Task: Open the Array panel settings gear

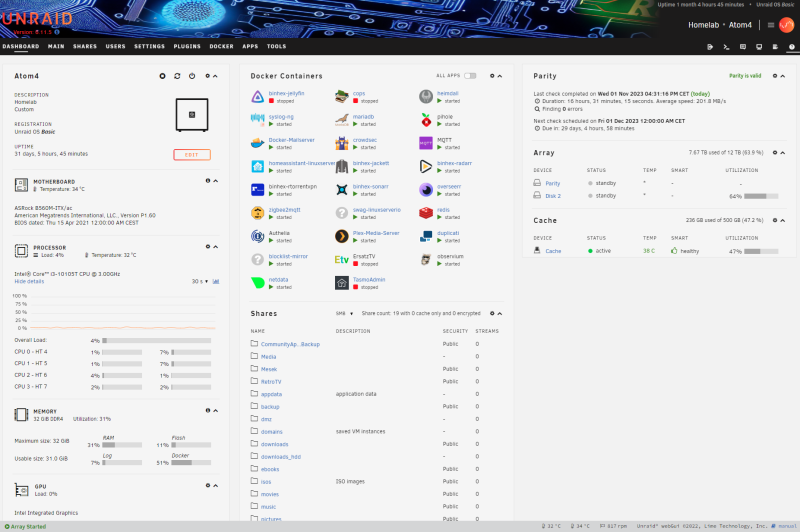Action: (775, 153)
